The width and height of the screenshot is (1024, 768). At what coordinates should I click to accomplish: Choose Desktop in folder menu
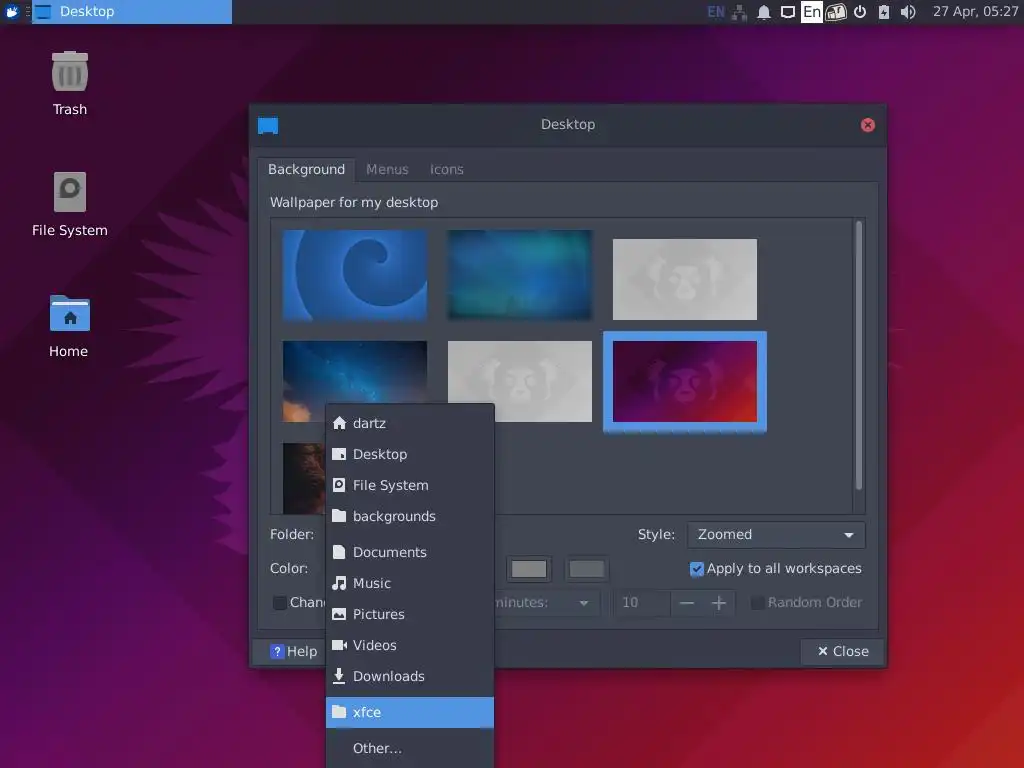coord(410,454)
